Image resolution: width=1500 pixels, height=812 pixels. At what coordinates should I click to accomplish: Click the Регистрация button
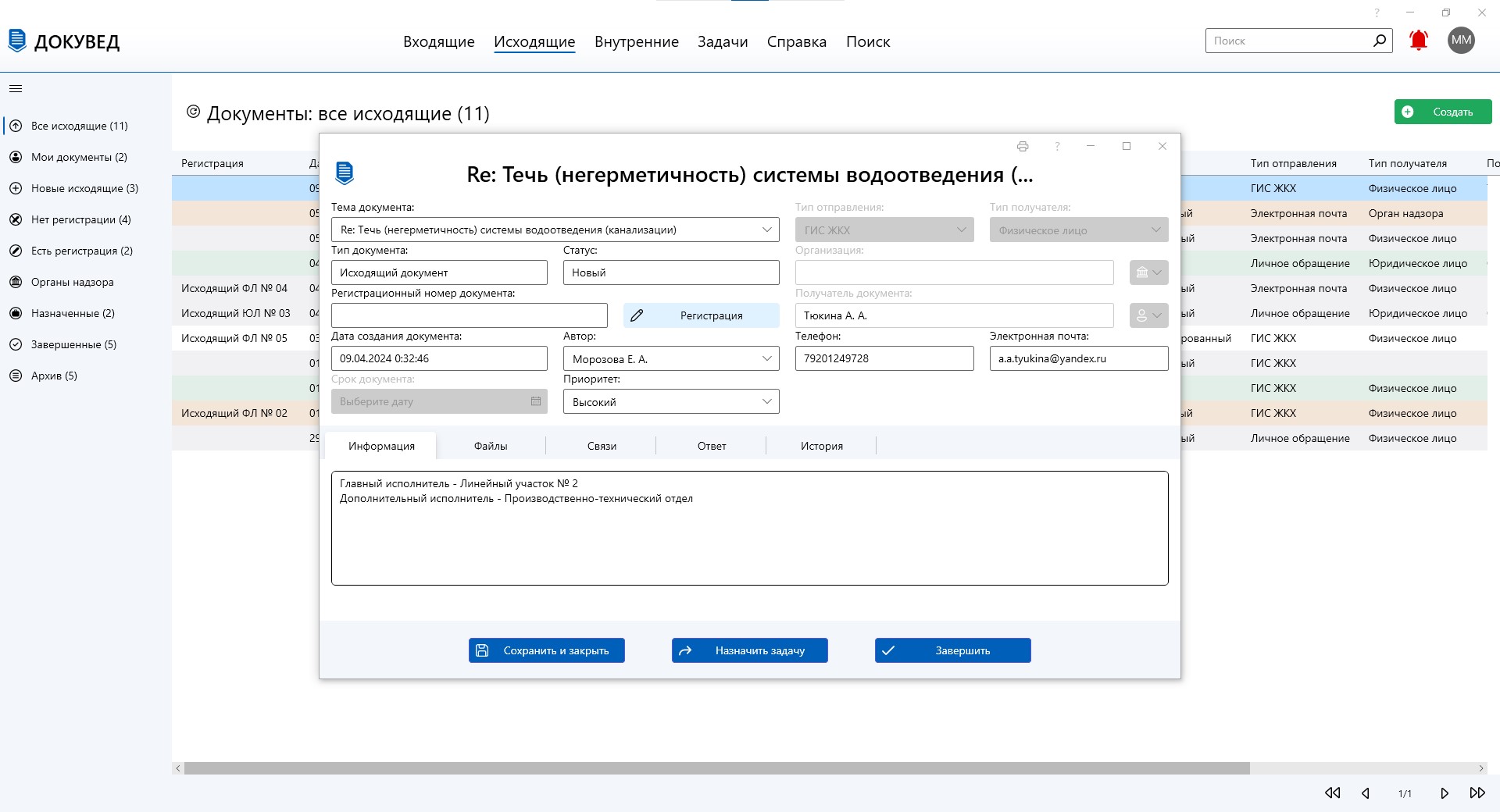[x=701, y=315]
